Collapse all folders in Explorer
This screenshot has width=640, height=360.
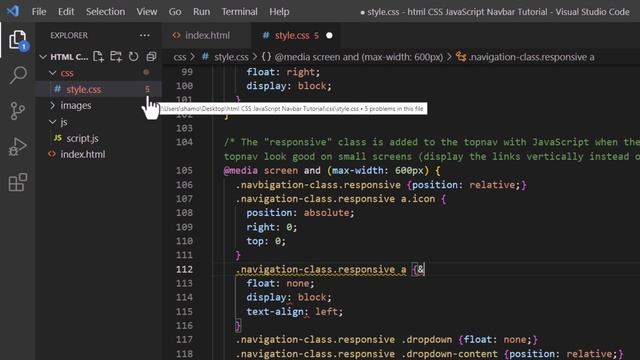(151, 56)
